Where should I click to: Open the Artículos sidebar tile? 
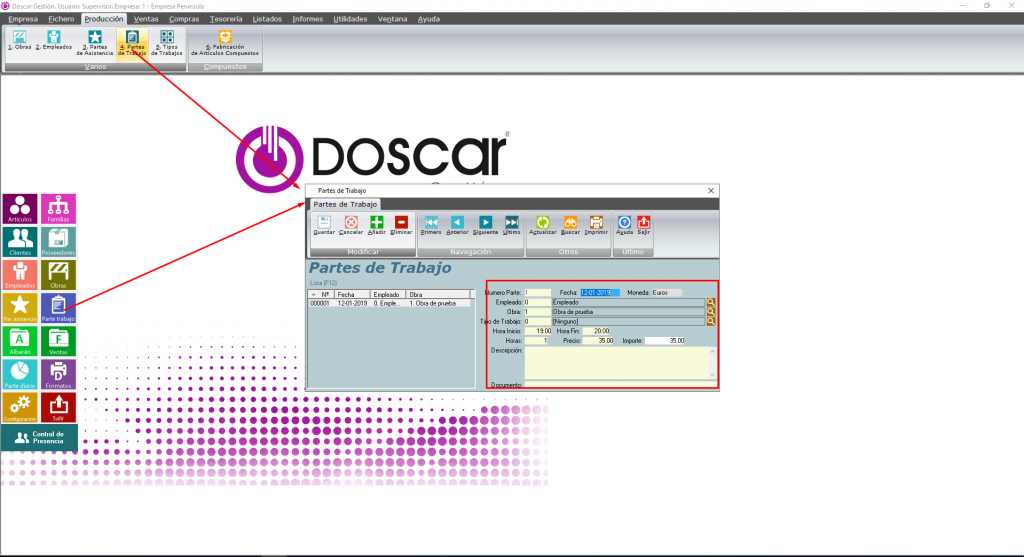click(20, 209)
